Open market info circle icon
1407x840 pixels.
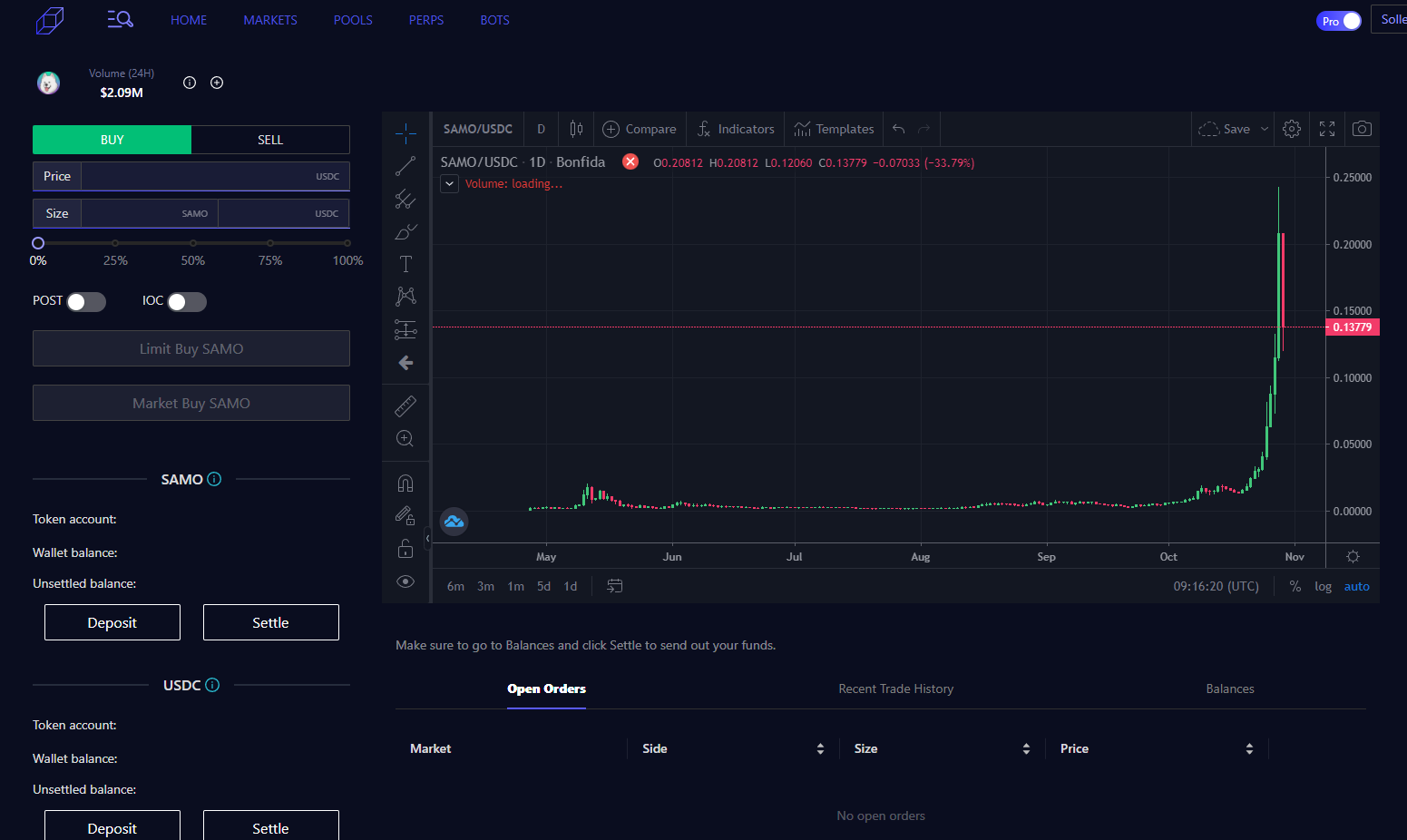coord(190,83)
